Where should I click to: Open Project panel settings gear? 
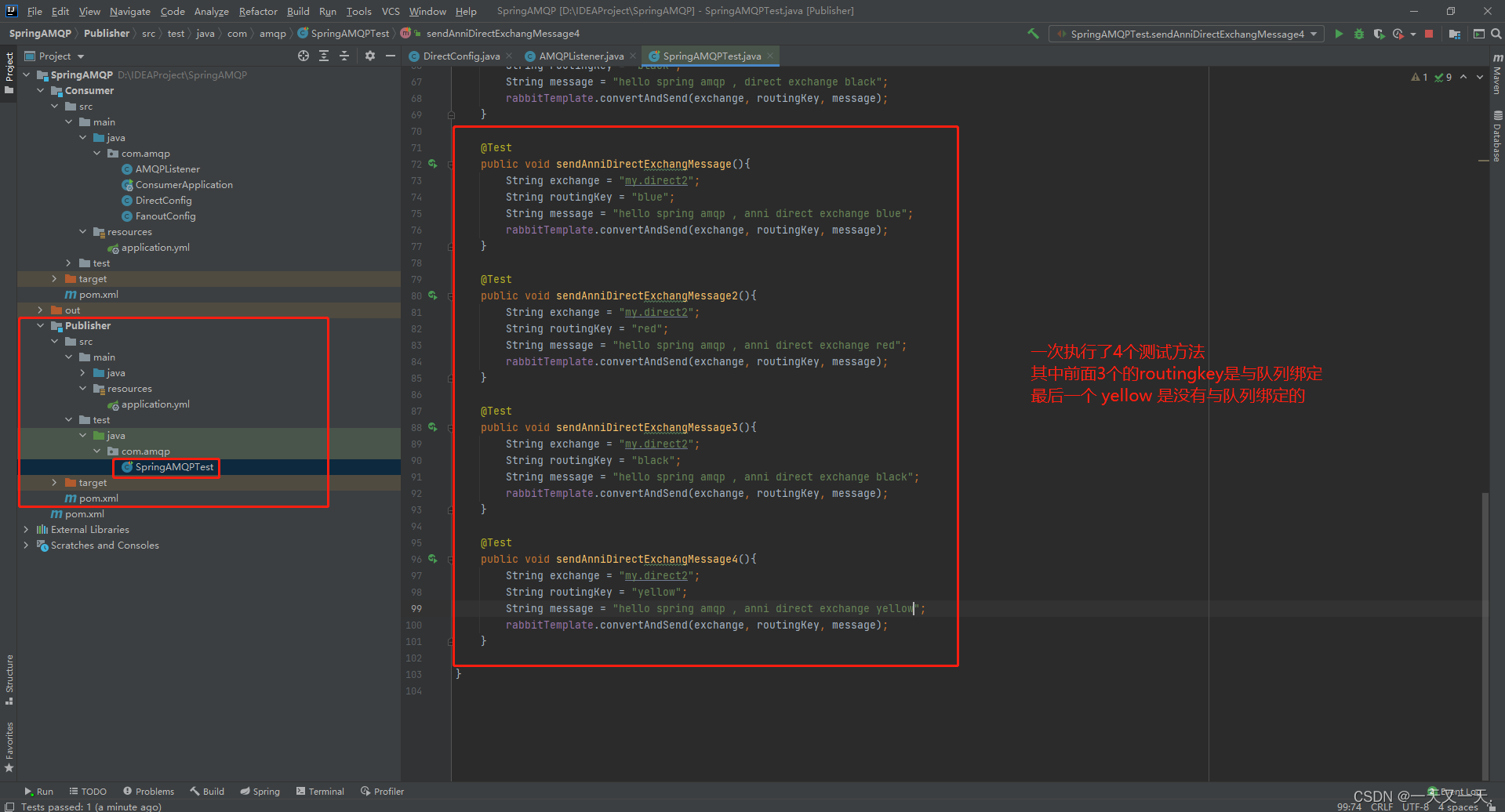click(370, 56)
